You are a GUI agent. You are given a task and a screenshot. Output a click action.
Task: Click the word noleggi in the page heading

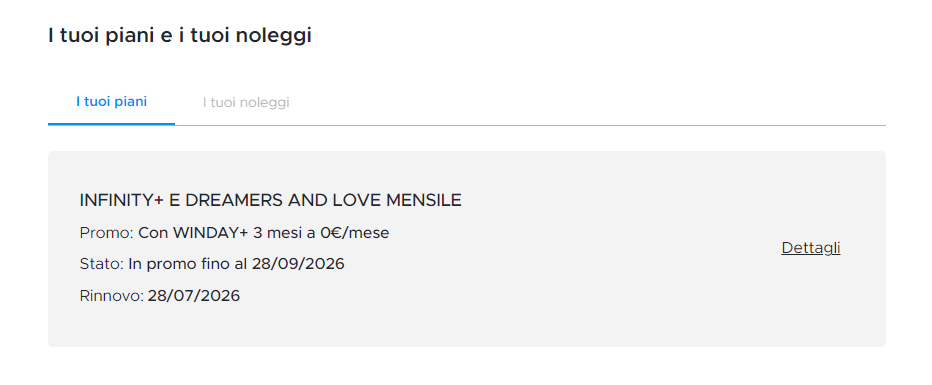click(x=273, y=36)
